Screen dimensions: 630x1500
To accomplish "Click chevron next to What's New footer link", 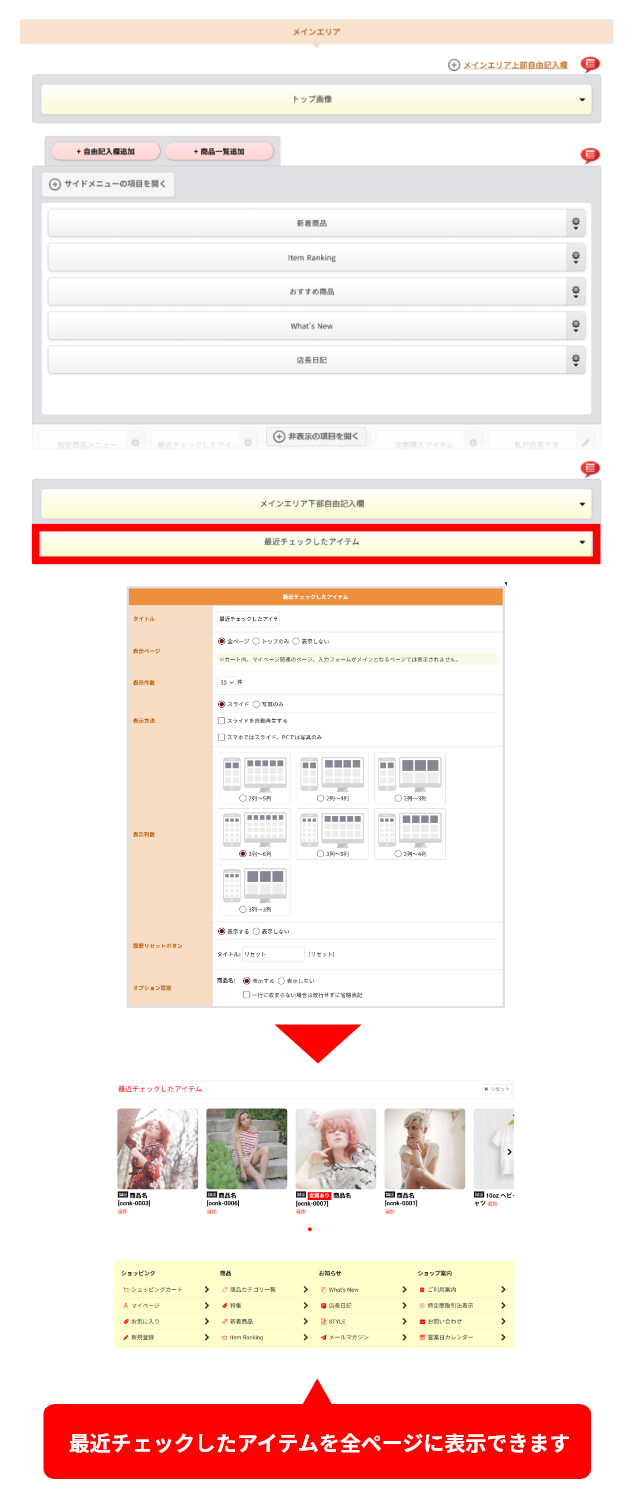I will pyautogui.click(x=404, y=1290).
